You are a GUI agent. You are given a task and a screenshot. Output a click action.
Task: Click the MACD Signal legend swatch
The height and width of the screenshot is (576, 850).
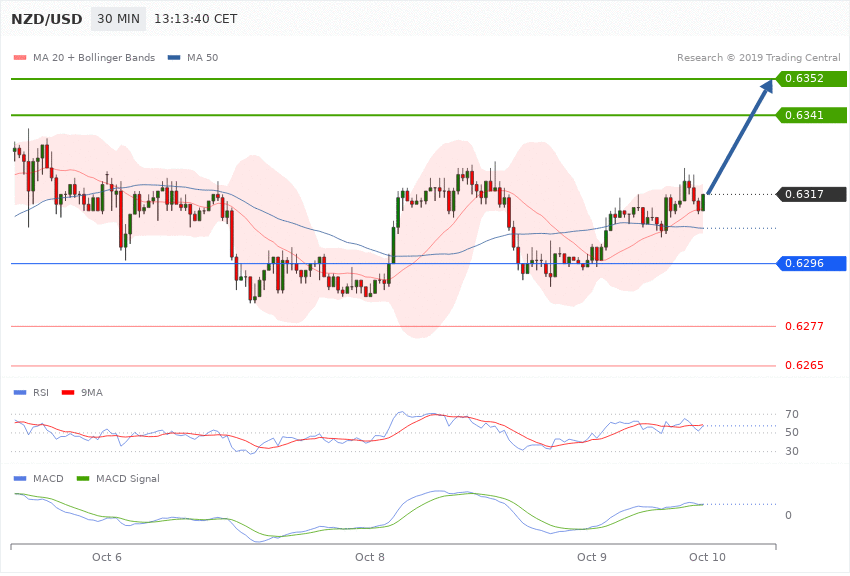[83, 478]
